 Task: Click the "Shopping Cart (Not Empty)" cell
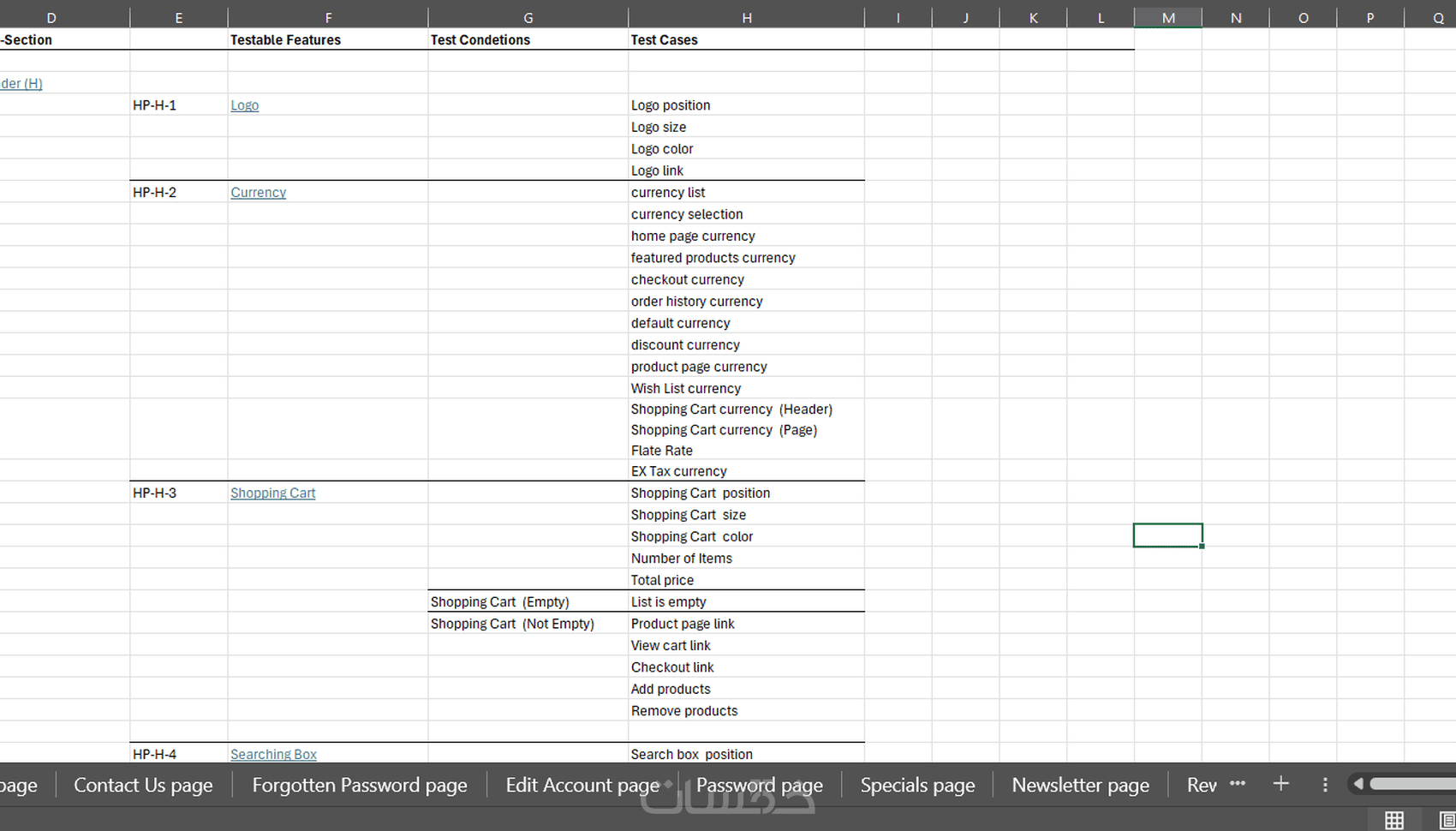click(x=528, y=624)
